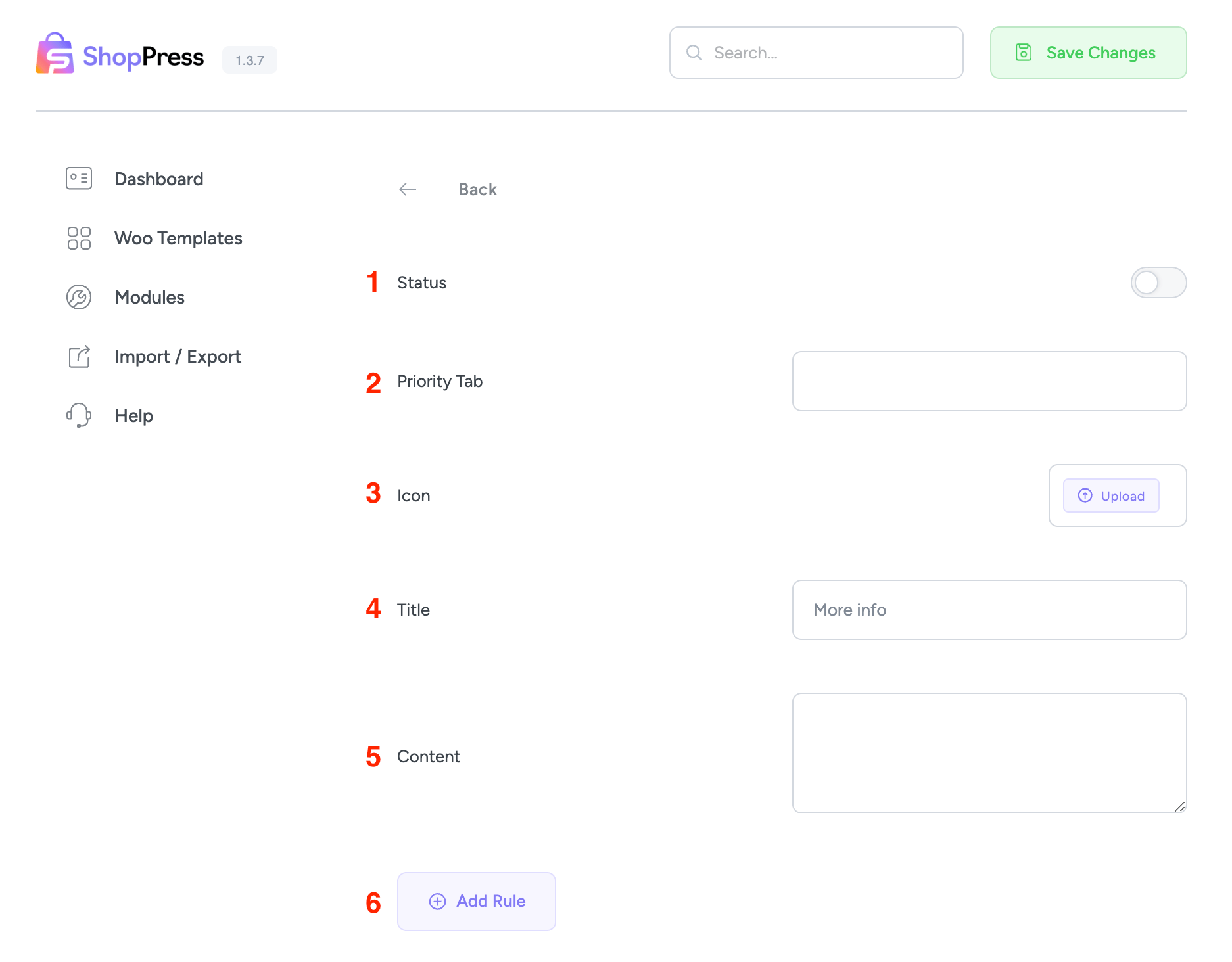Click the Import / Export share icon
Image resolution: width=1232 pixels, height=962 pixels.
78,356
